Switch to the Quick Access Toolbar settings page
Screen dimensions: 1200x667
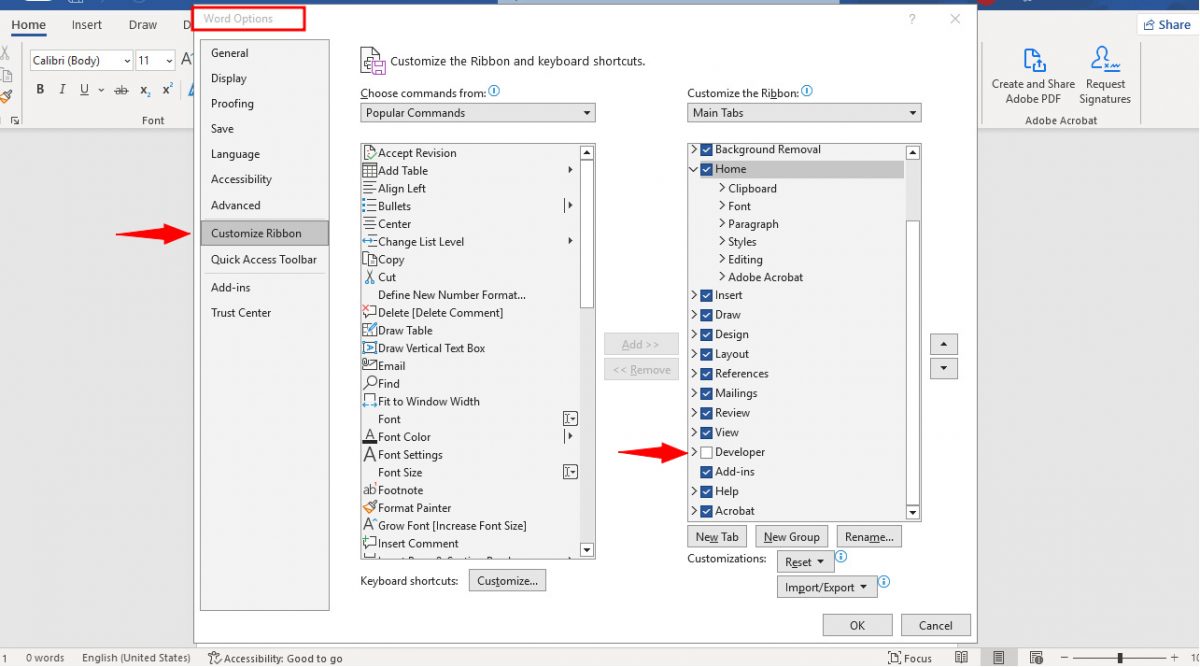(264, 259)
